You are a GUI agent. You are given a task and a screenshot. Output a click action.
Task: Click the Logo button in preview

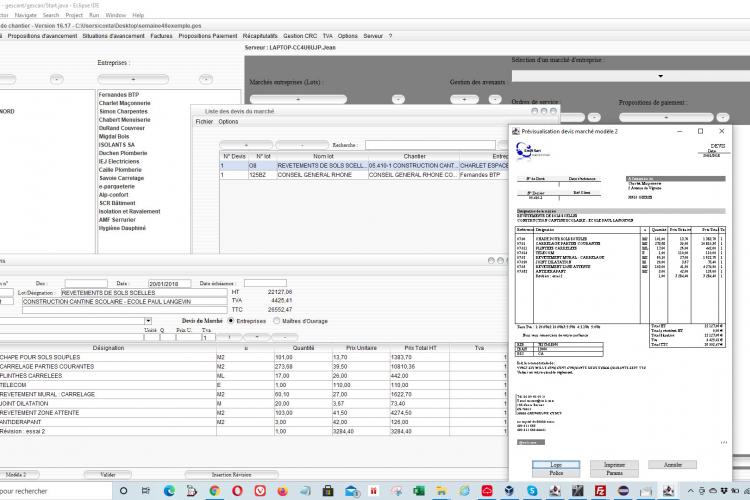(x=556, y=465)
